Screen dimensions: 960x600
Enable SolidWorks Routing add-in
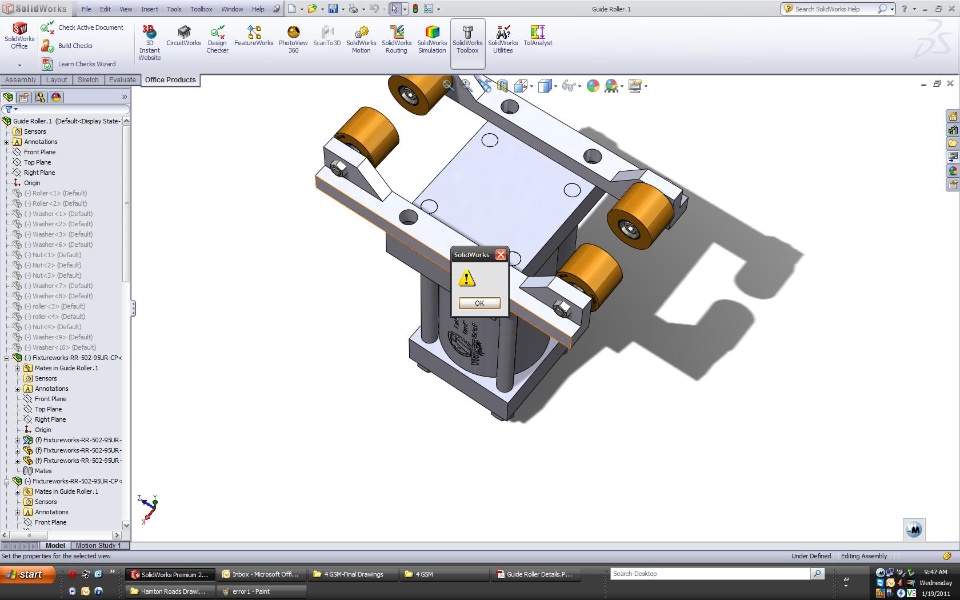pyautogui.click(x=396, y=39)
